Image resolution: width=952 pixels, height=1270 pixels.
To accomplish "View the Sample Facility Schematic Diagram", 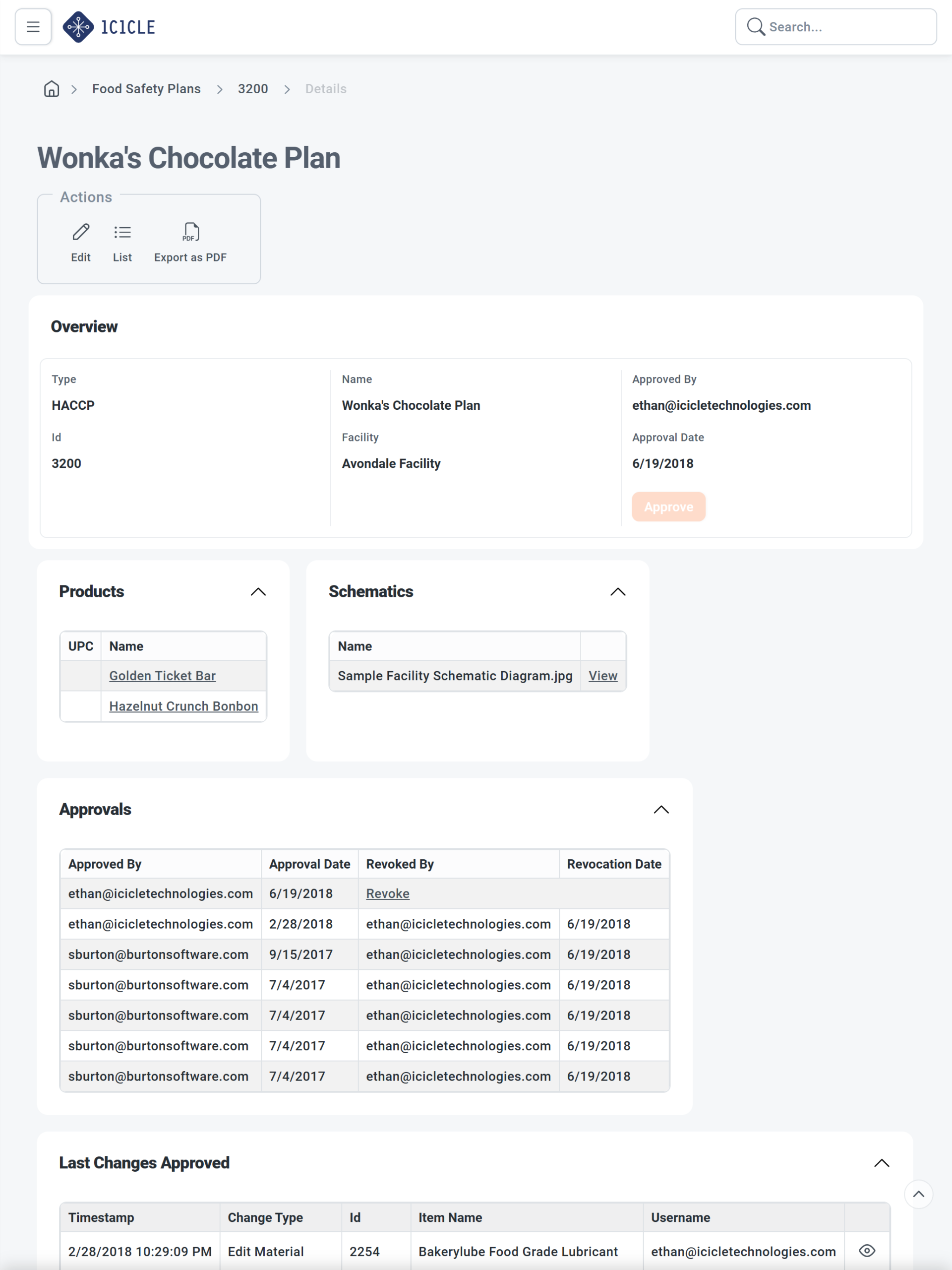I will [x=603, y=676].
